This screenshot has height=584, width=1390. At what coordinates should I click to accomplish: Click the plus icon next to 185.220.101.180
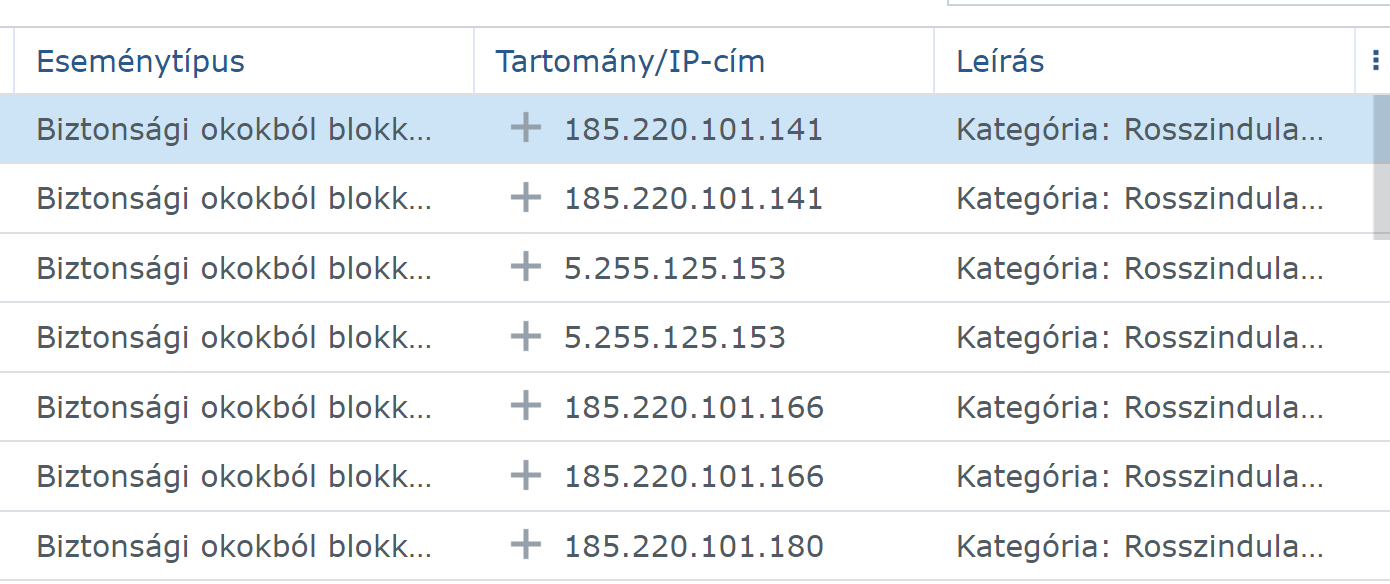[525, 546]
